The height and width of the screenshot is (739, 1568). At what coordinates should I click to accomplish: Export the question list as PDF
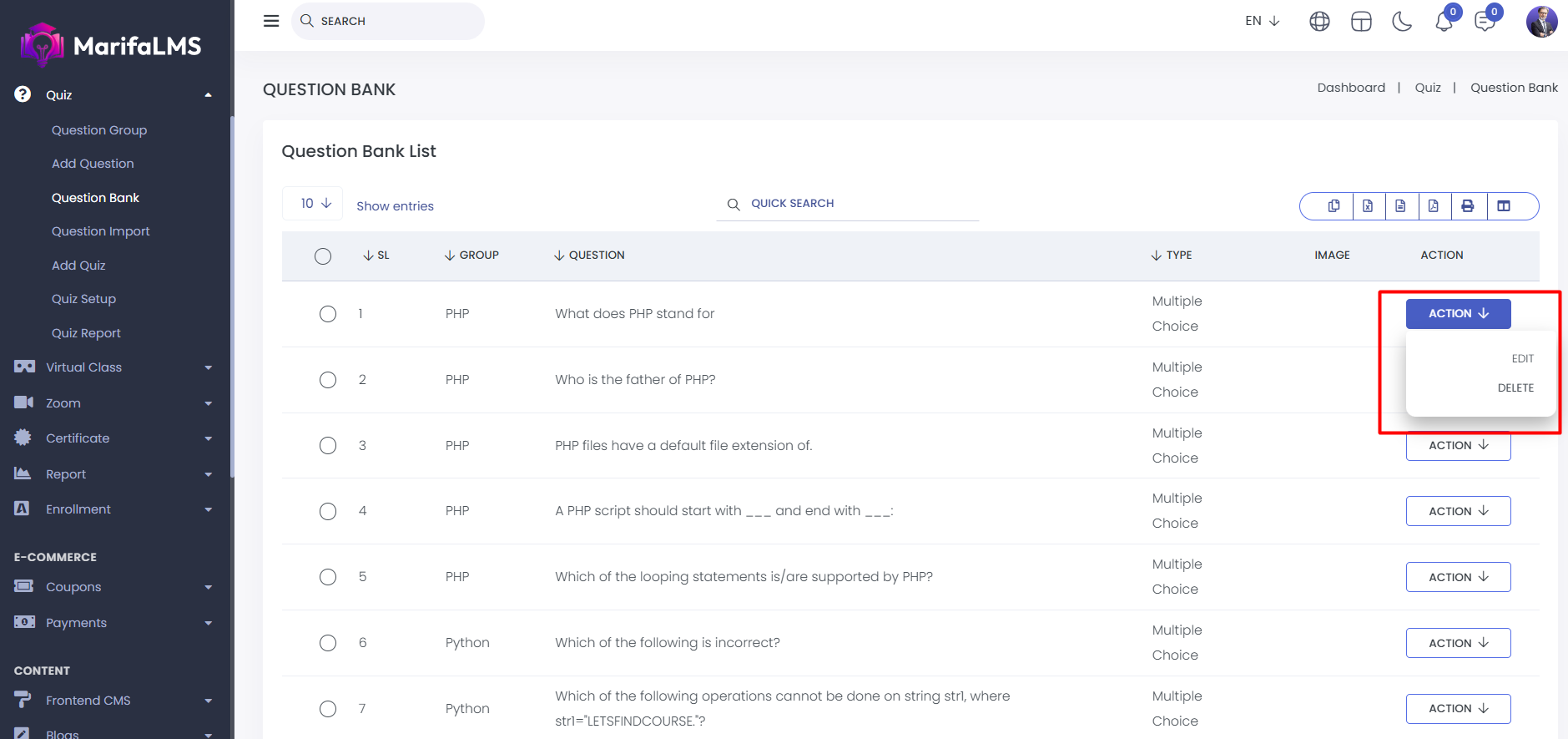[x=1433, y=206]
